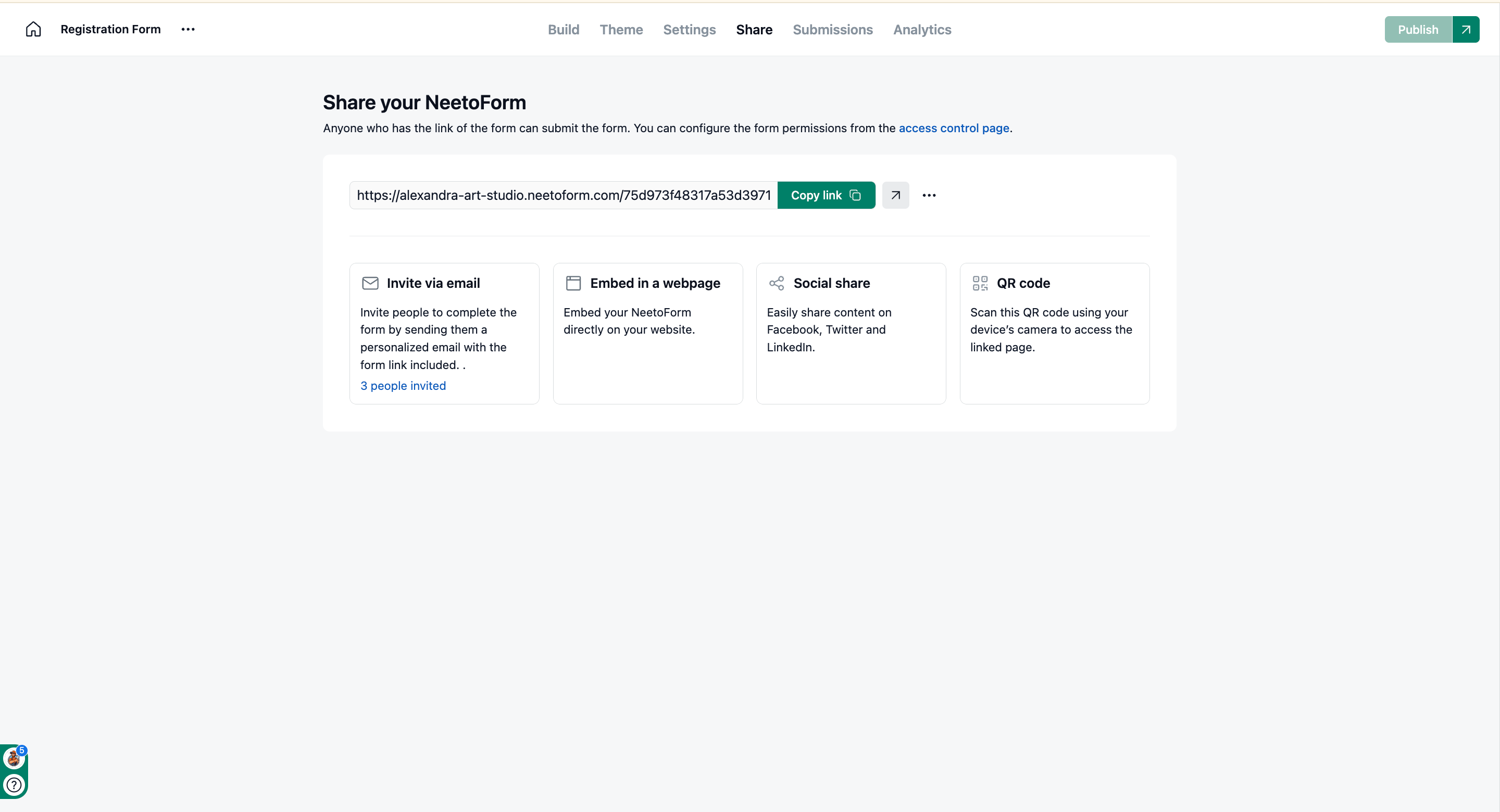The height and width of the screenshot is (812, 1500).
Task: Open the published form via the arrow beside Publish
Action: [x=1466, y=29]
